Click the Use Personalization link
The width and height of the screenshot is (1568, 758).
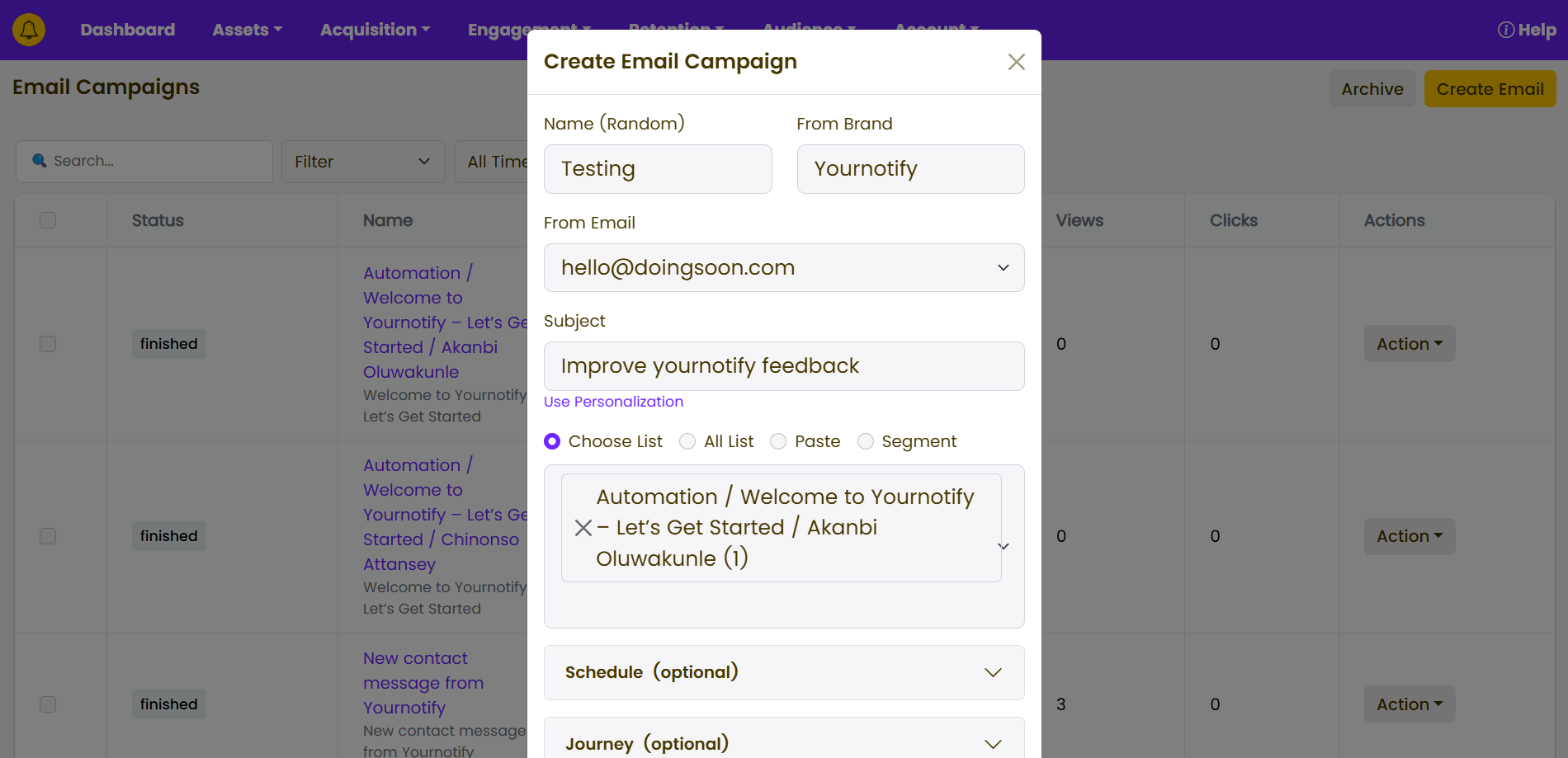point(613,402)
